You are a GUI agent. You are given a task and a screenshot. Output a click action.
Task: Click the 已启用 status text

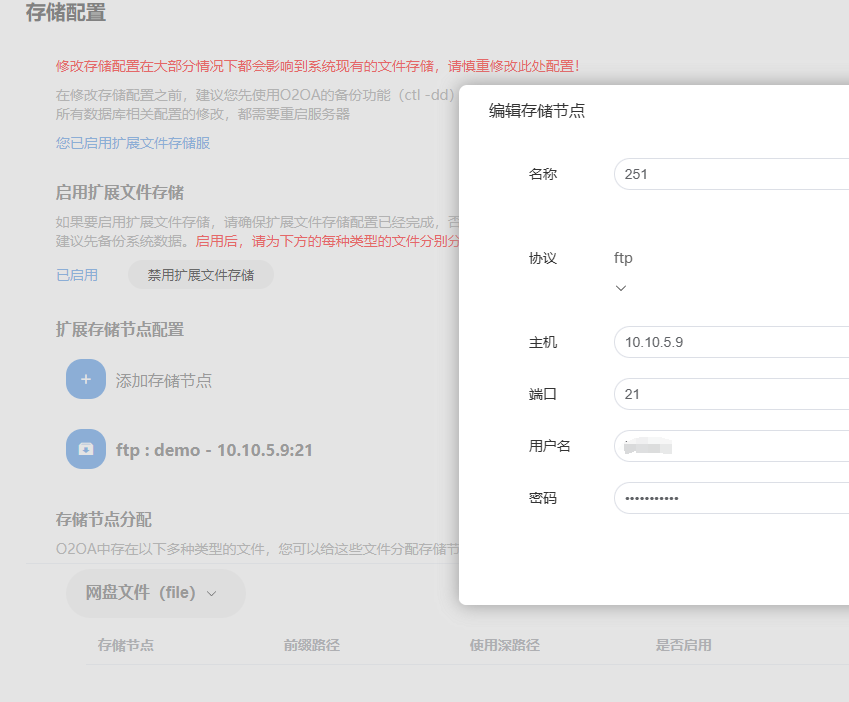pos(77,275)
